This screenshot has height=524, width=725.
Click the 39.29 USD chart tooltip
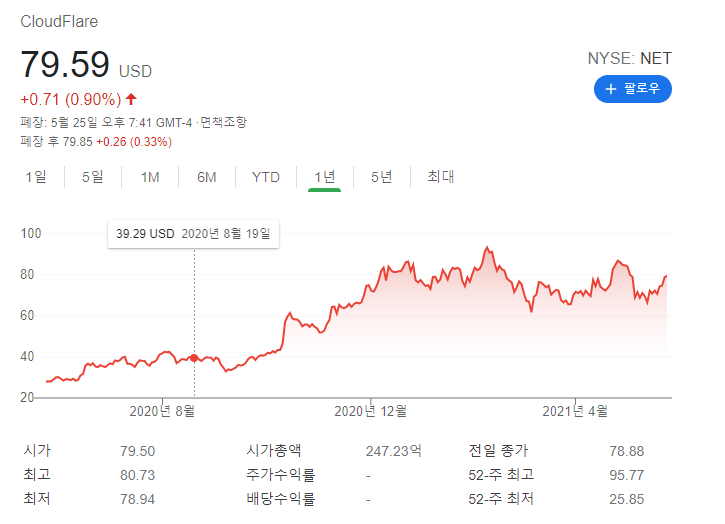pos(193,234)
